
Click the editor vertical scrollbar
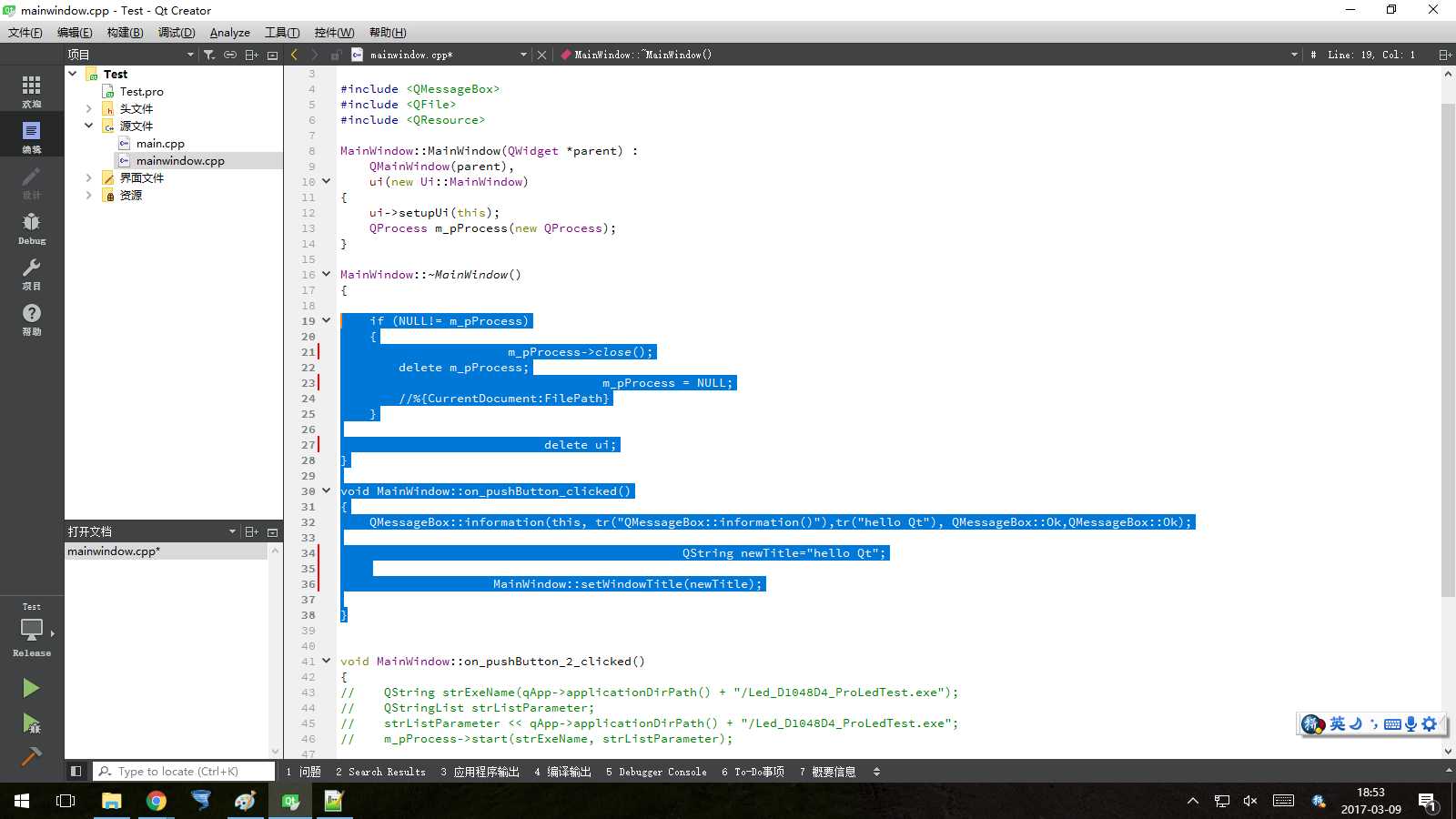pyautogui.click(x=1448, y=350)
